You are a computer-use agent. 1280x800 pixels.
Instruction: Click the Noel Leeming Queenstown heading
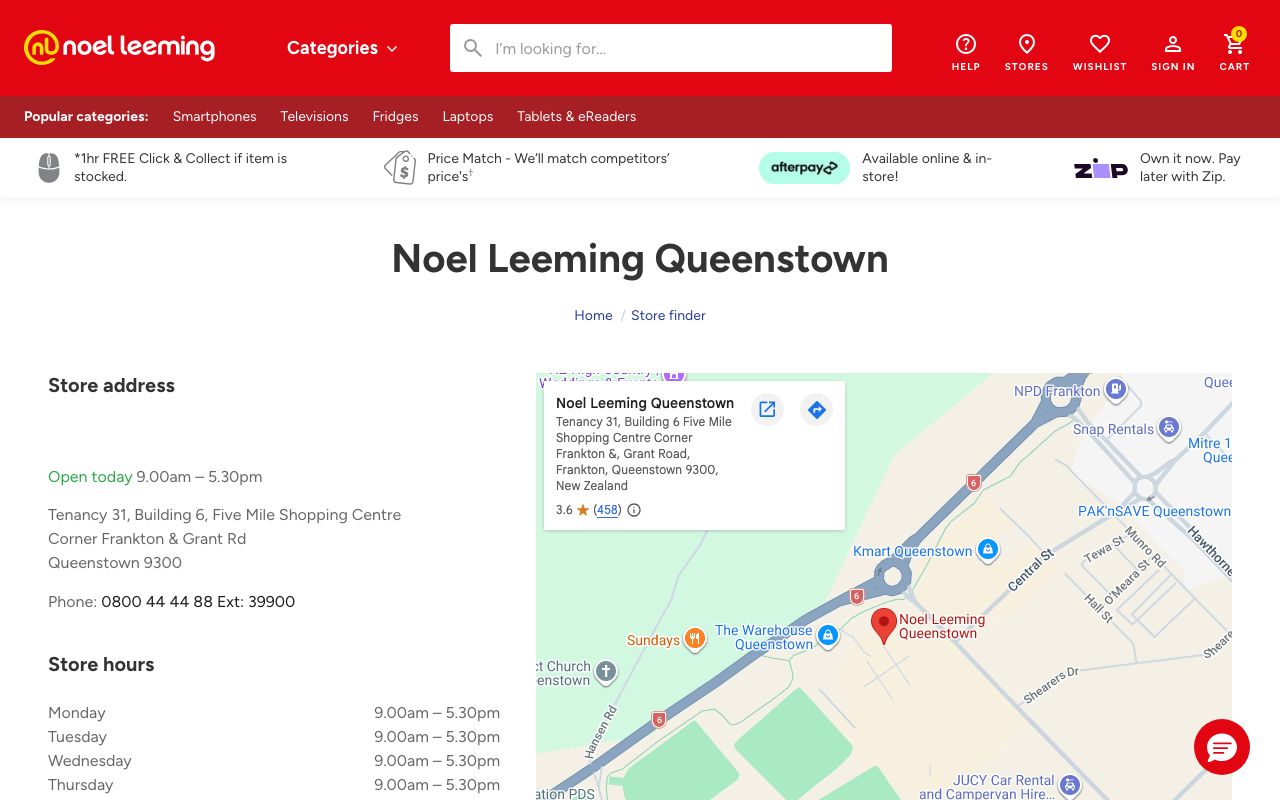(640, 258)
